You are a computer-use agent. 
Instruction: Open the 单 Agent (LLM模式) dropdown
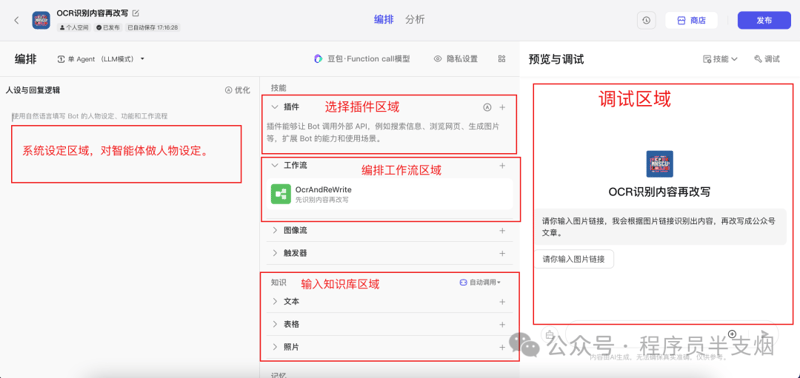(x=102, y=59)
